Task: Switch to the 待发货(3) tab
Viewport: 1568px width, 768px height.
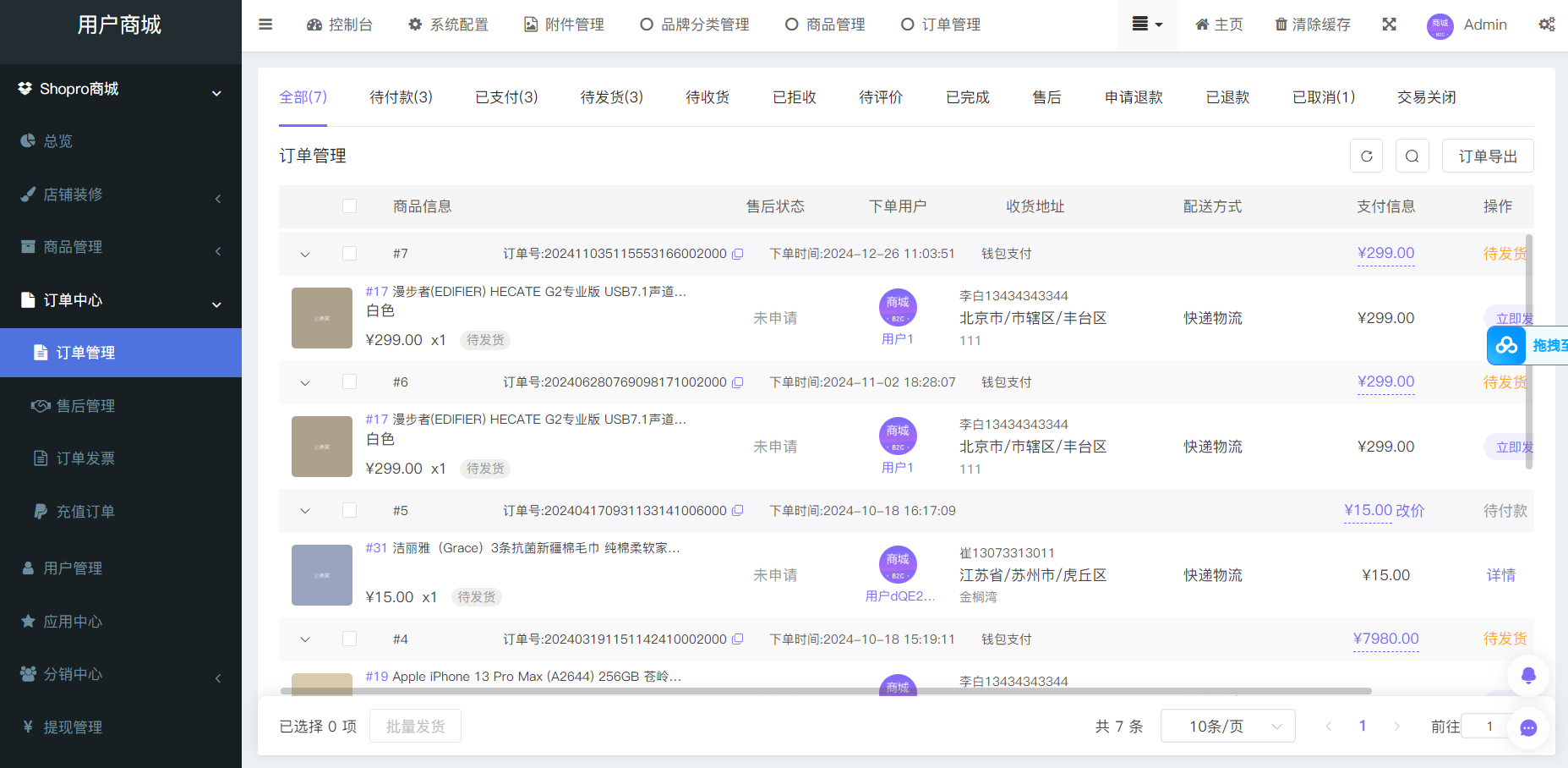Action: (611, 96)
